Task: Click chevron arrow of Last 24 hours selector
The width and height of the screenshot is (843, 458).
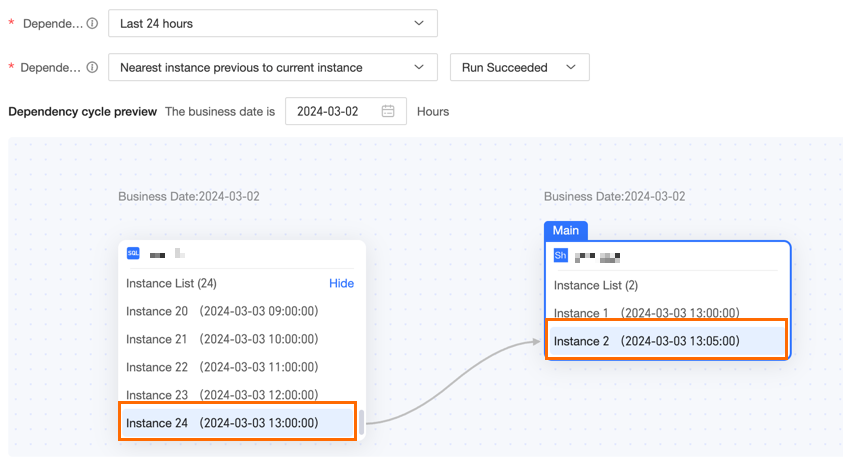Action: coord(419,24)
